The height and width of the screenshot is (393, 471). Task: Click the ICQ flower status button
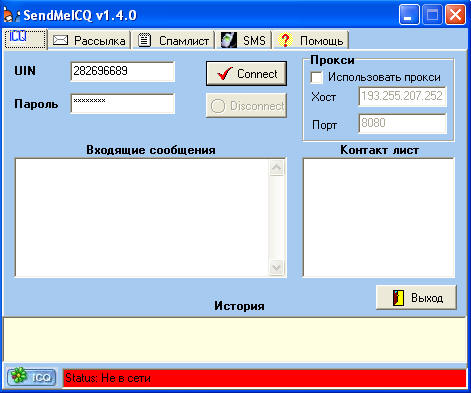click(x=32, y=377)
